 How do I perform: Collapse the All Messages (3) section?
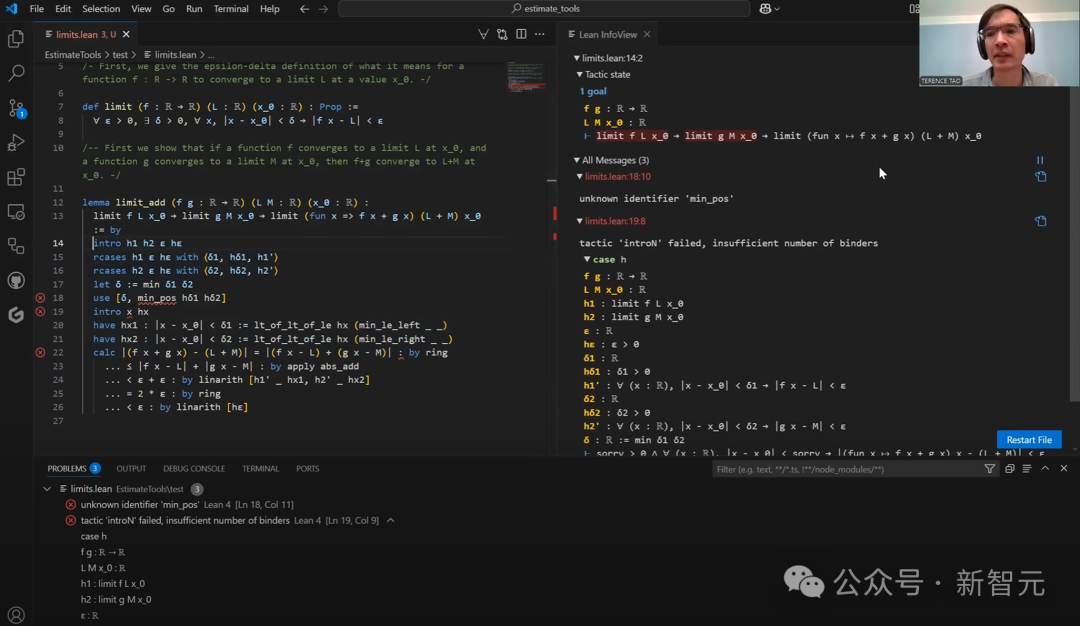(x=577, y=160)
